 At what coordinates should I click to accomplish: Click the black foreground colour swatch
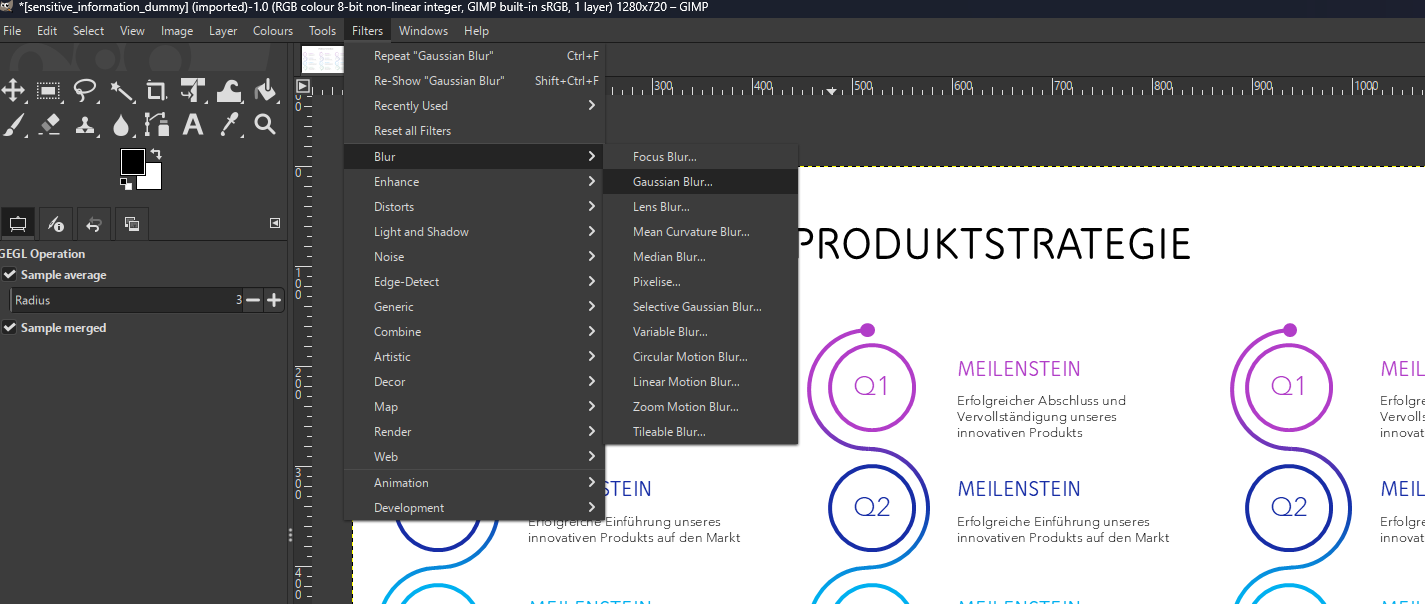[132, 161]
